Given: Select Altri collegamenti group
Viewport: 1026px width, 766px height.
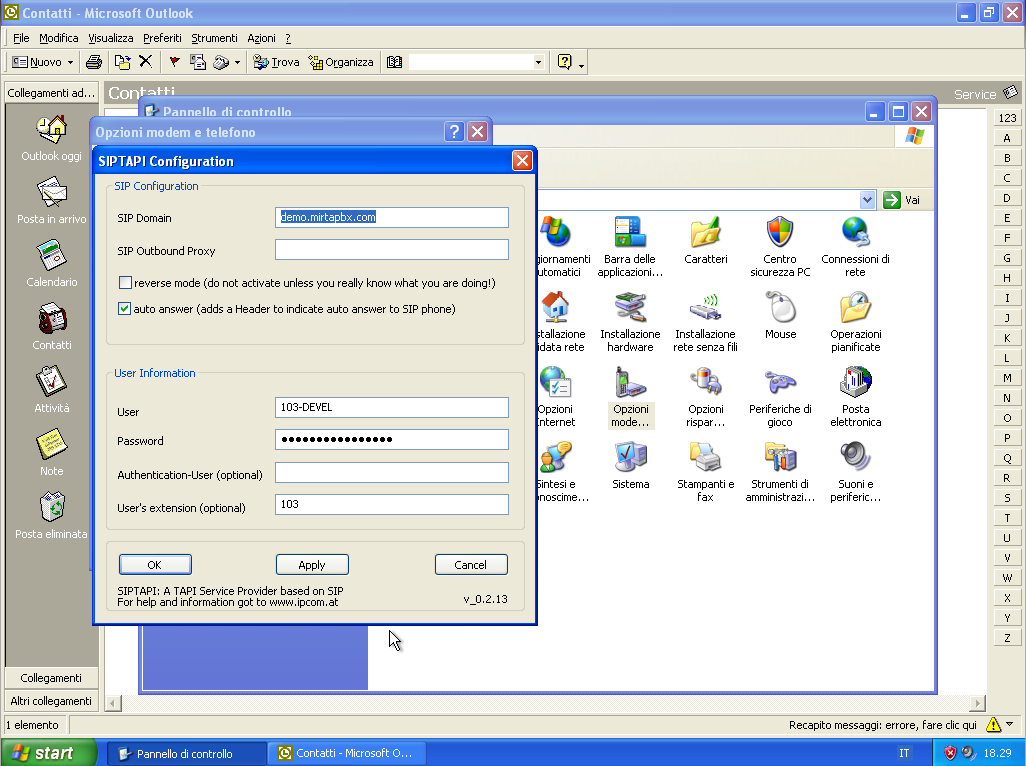Looking at the screenshot, I should [x=51, y=701].
